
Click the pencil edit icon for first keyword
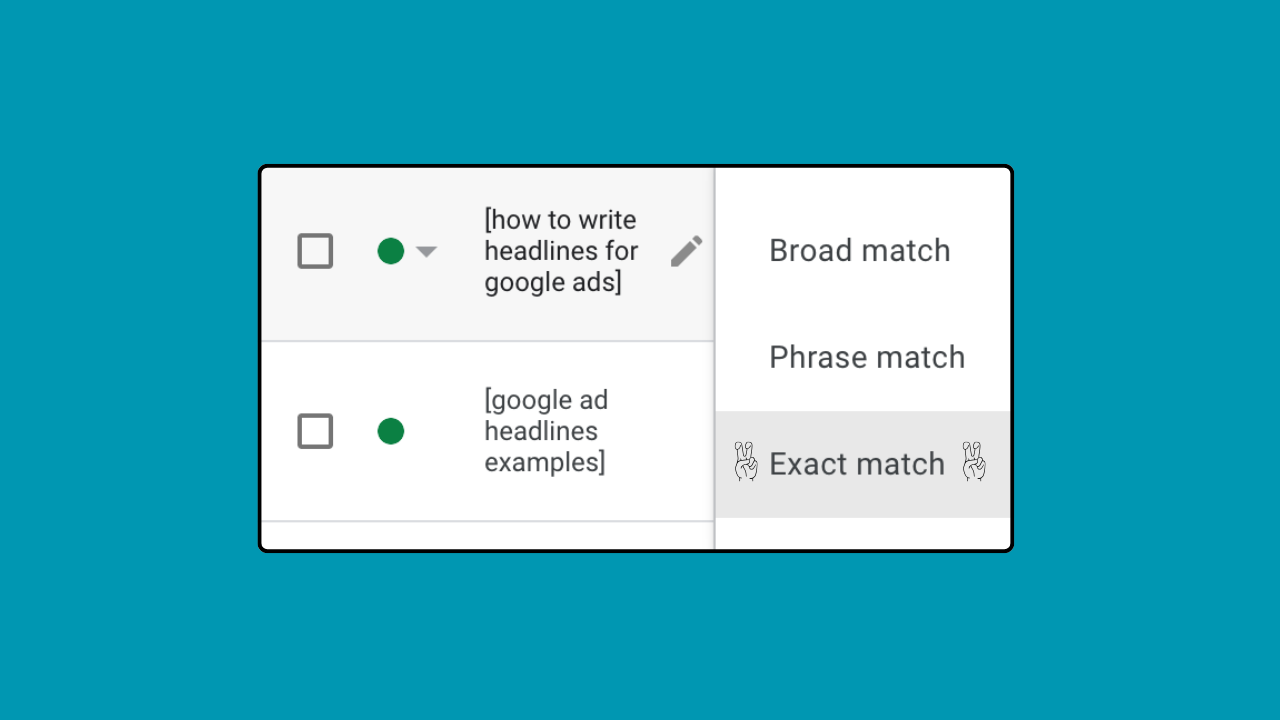[686, 251]
